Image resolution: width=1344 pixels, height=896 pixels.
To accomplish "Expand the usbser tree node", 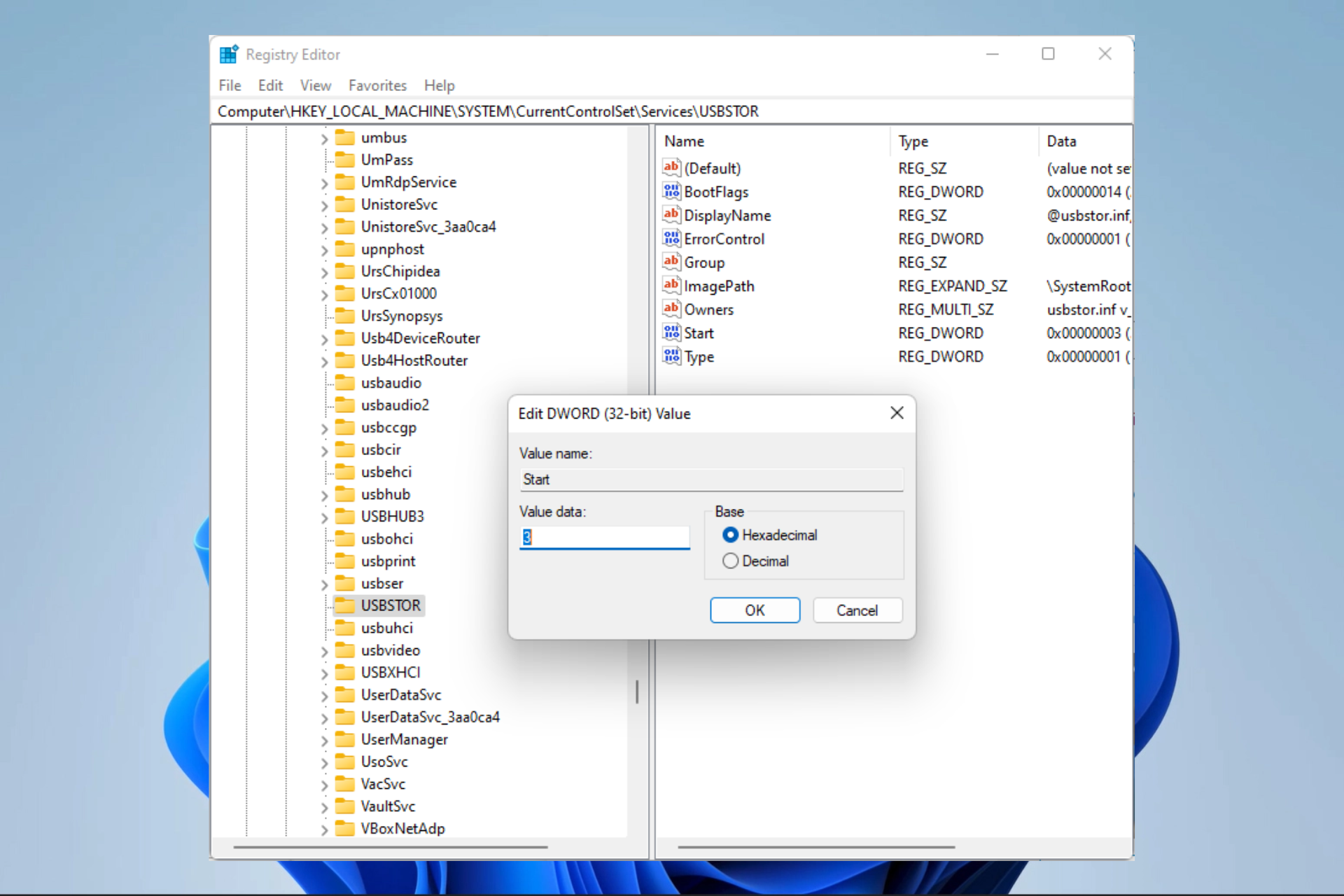I will click(324, 584).
